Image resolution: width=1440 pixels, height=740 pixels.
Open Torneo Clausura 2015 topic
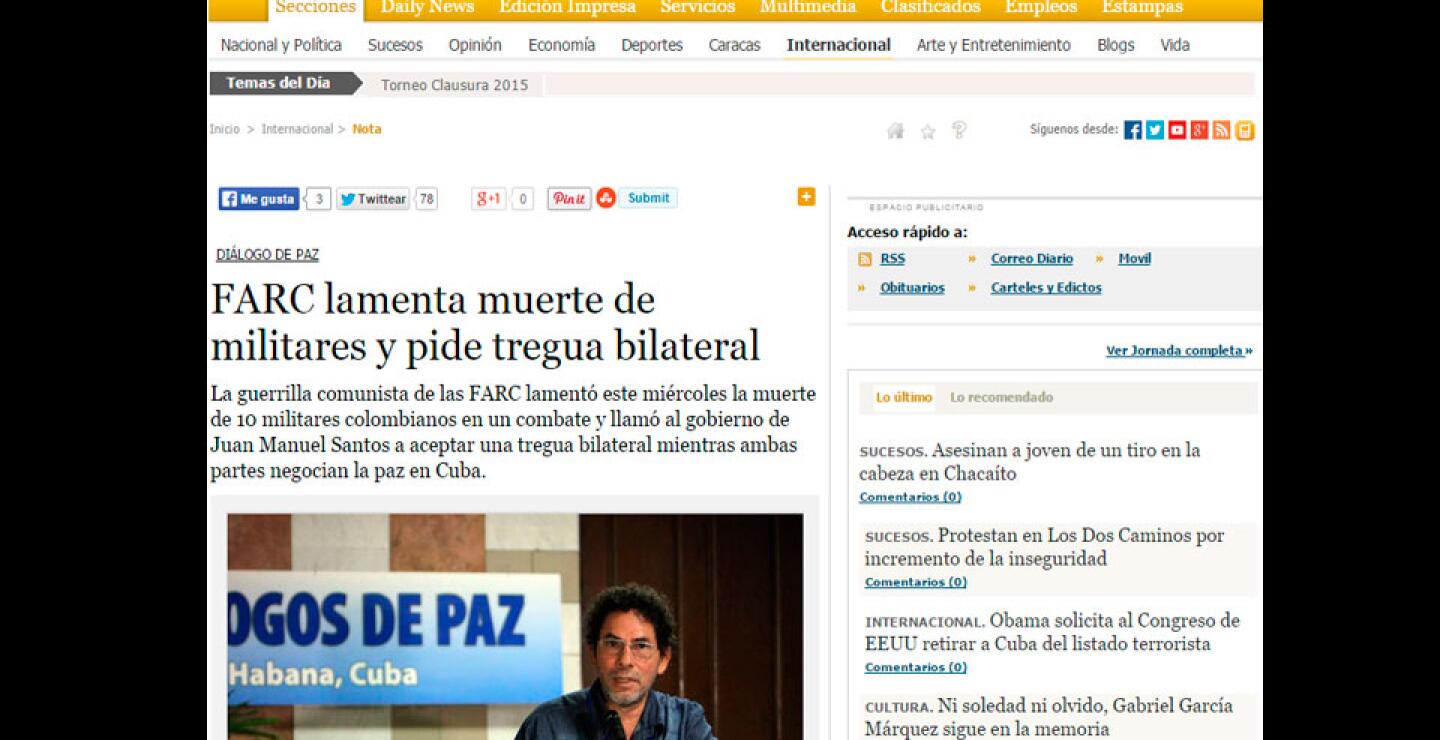pos(455,85)
